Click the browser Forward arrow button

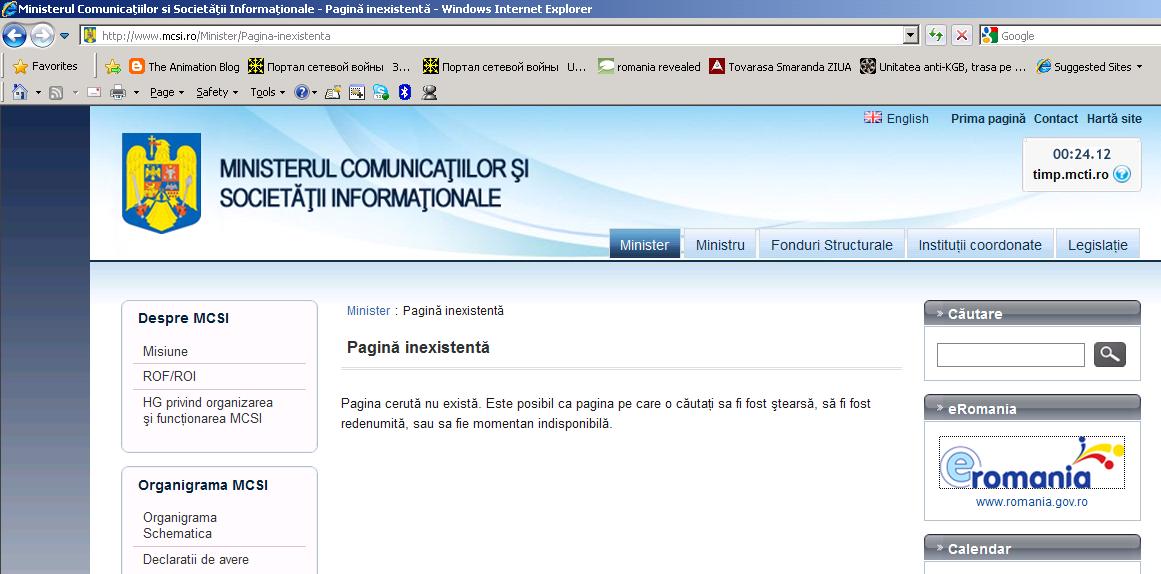coord(42,35)
